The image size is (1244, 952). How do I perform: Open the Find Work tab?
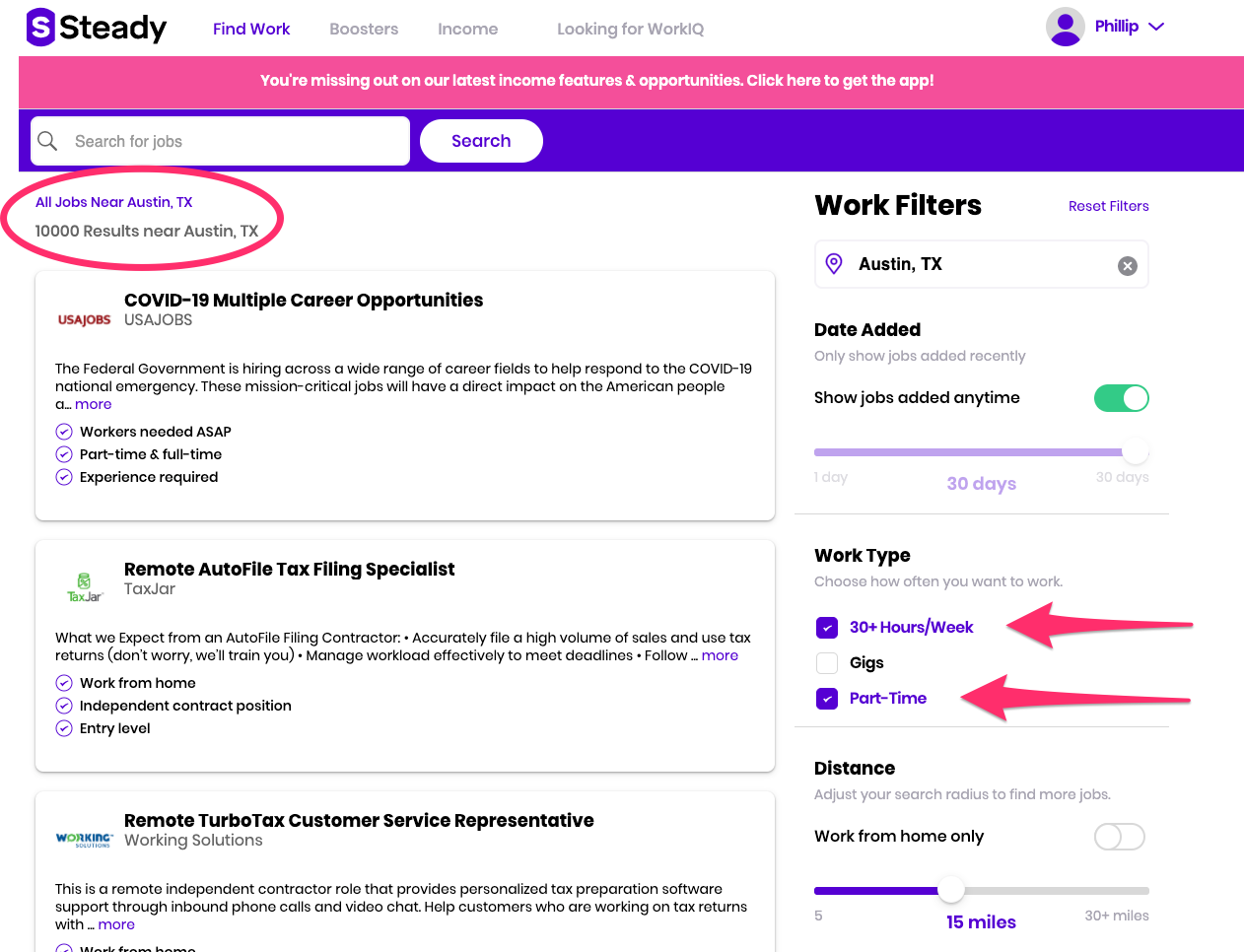[x=251, y=29]
